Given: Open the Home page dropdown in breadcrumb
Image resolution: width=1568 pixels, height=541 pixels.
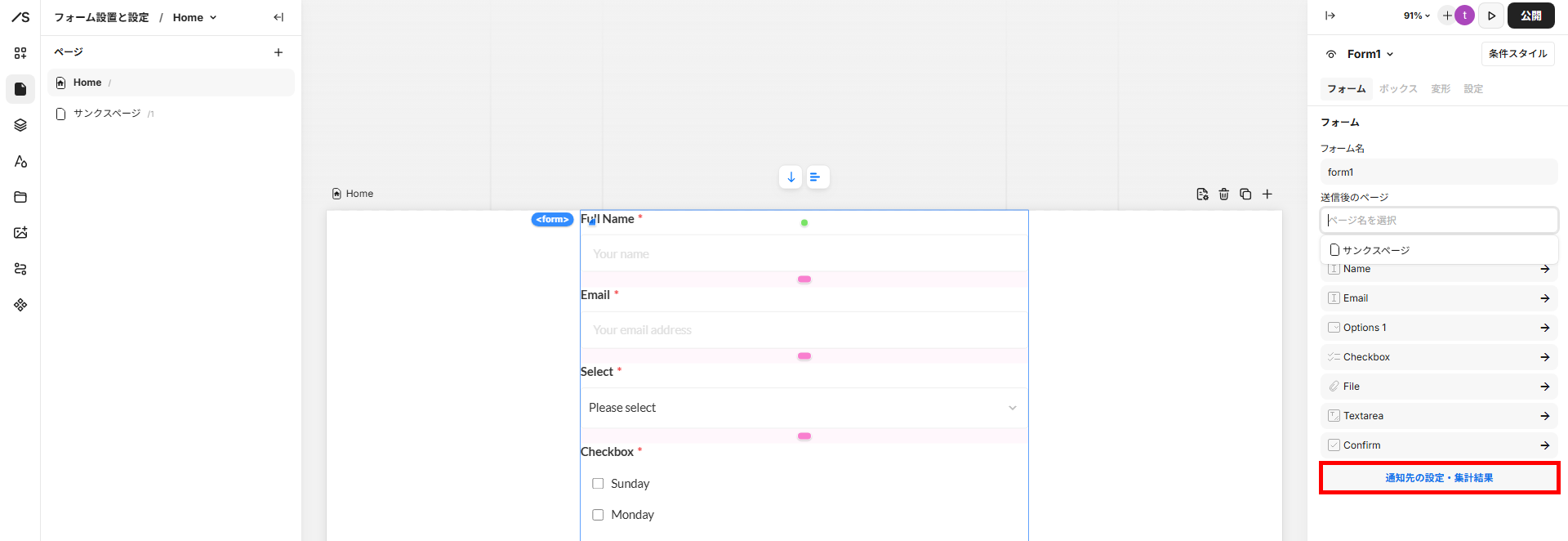Looking at the screenshot, I should click(x=194, y=17).
